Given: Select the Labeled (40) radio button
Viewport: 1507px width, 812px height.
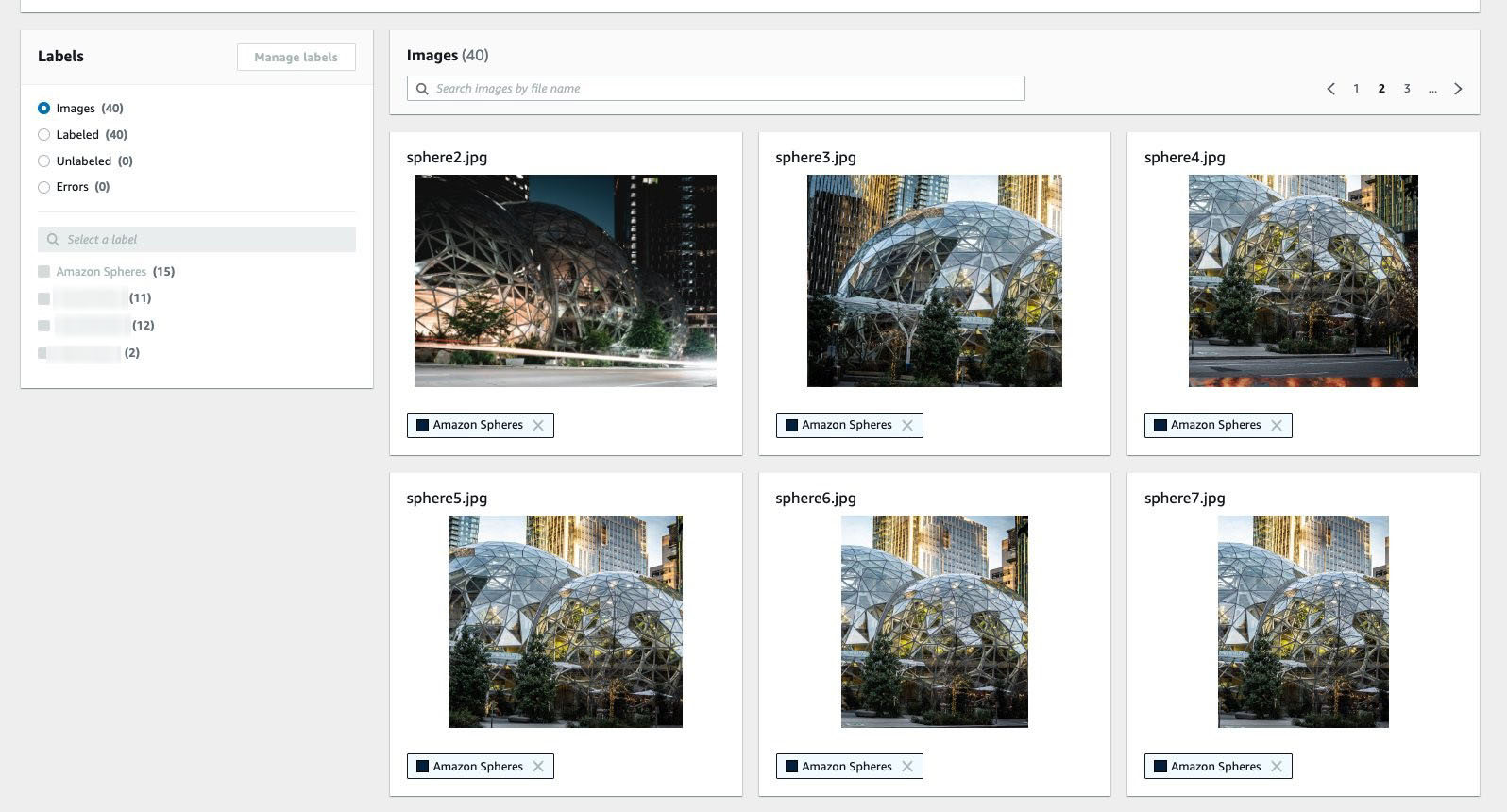Looking at the screenshot, I should 43,135.
